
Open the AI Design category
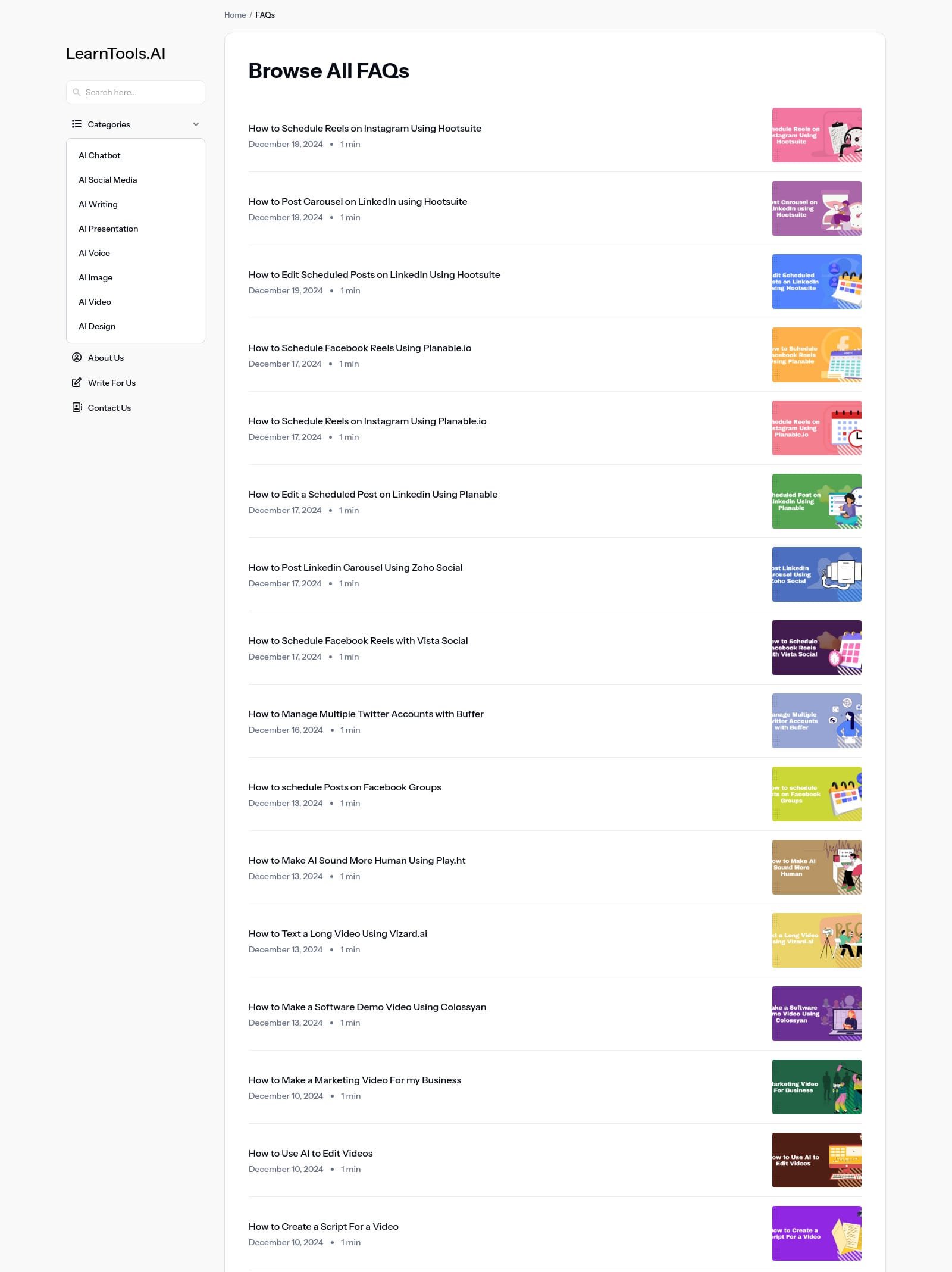(97, 326)
